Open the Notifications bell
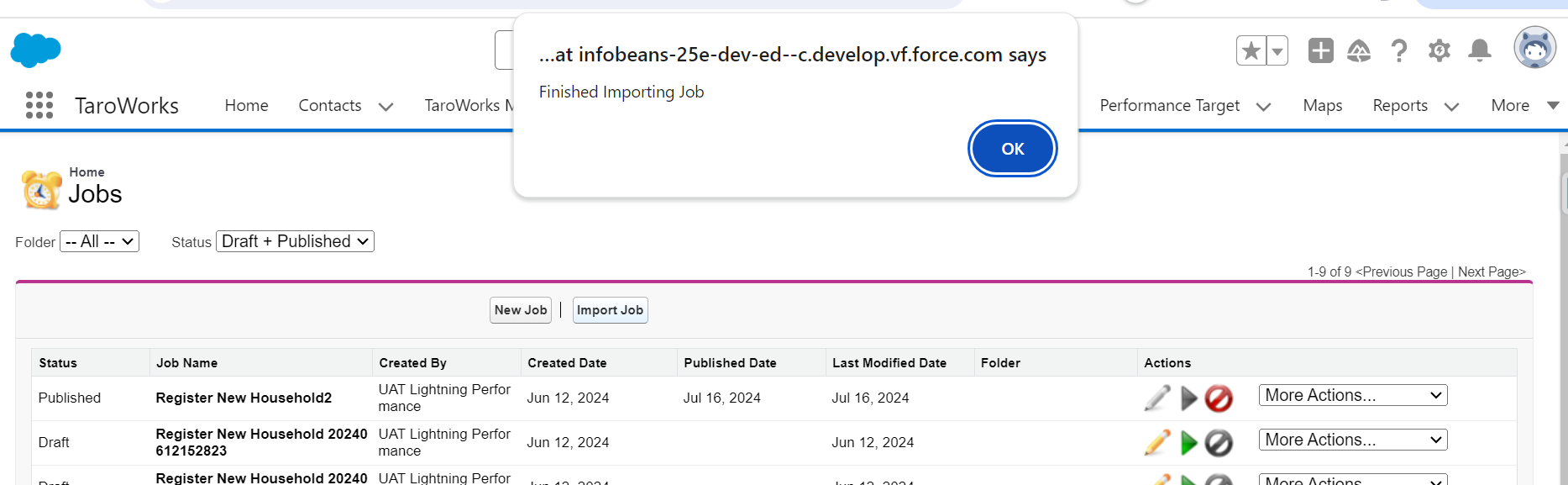 click(1479, 51)
